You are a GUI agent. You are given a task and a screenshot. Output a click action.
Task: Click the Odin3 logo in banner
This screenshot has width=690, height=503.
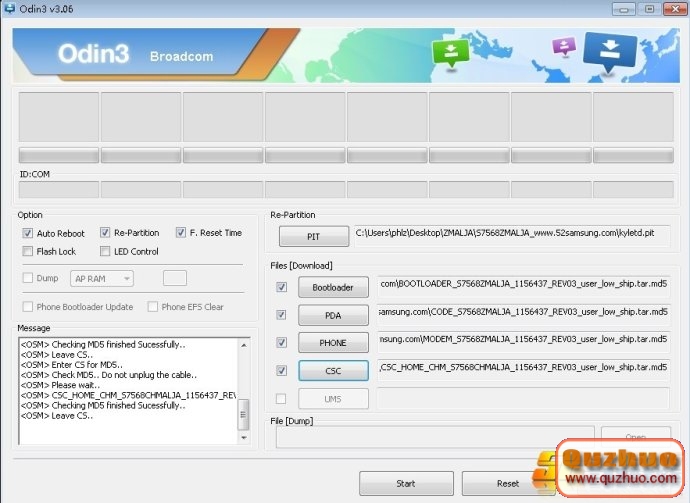click(94, 54)
